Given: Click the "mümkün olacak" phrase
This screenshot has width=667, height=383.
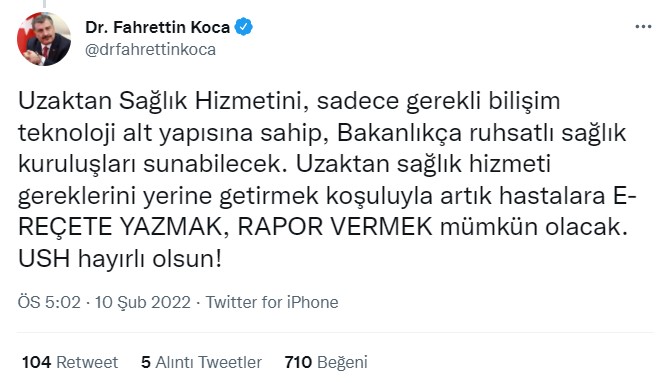Looking at the screenshot, I should click(x=533, y=226).
